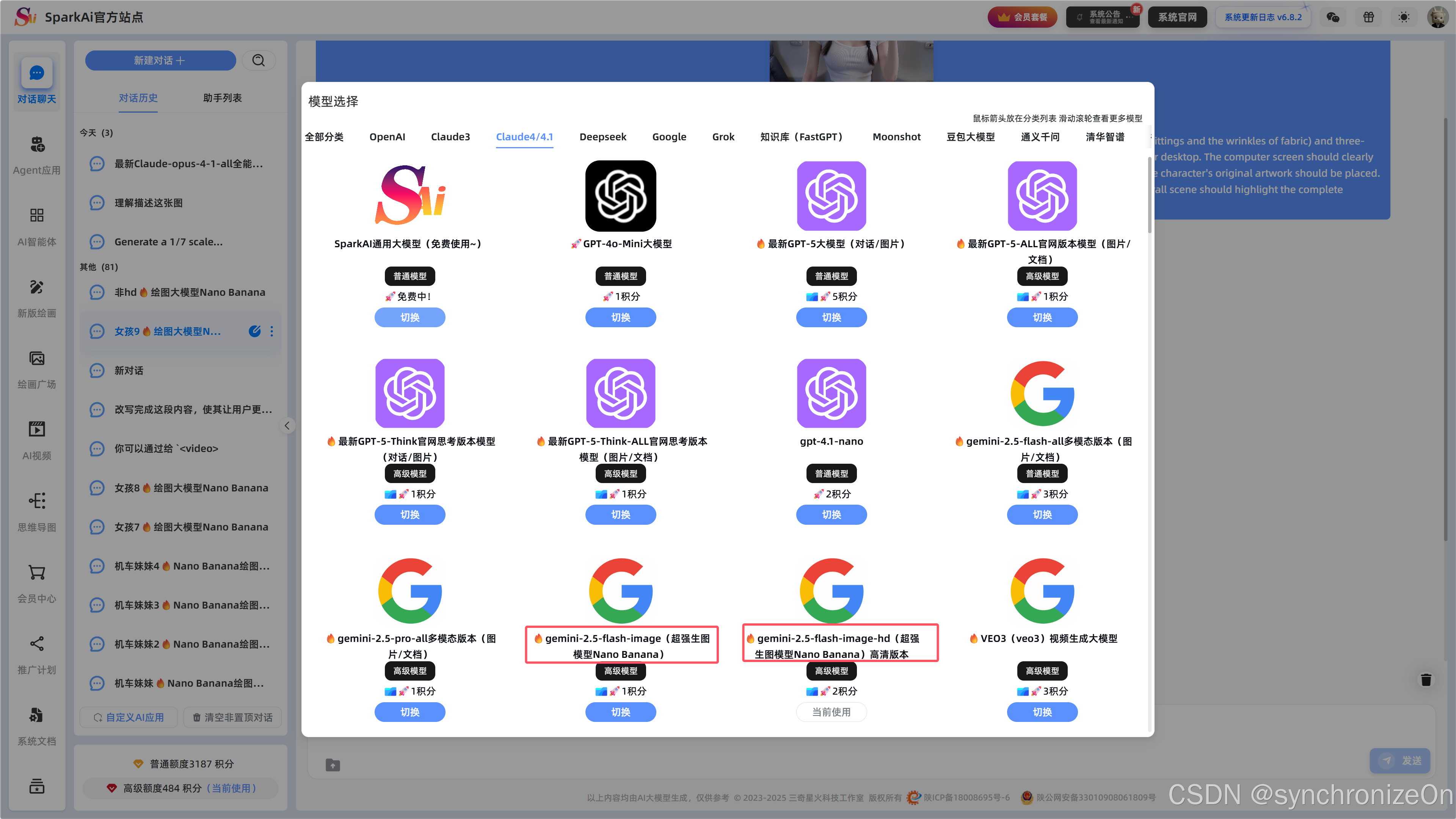Select the Moonshot category tab
Image resolution: width=1456 pixels, height=819 pixels.
[896, 137]
